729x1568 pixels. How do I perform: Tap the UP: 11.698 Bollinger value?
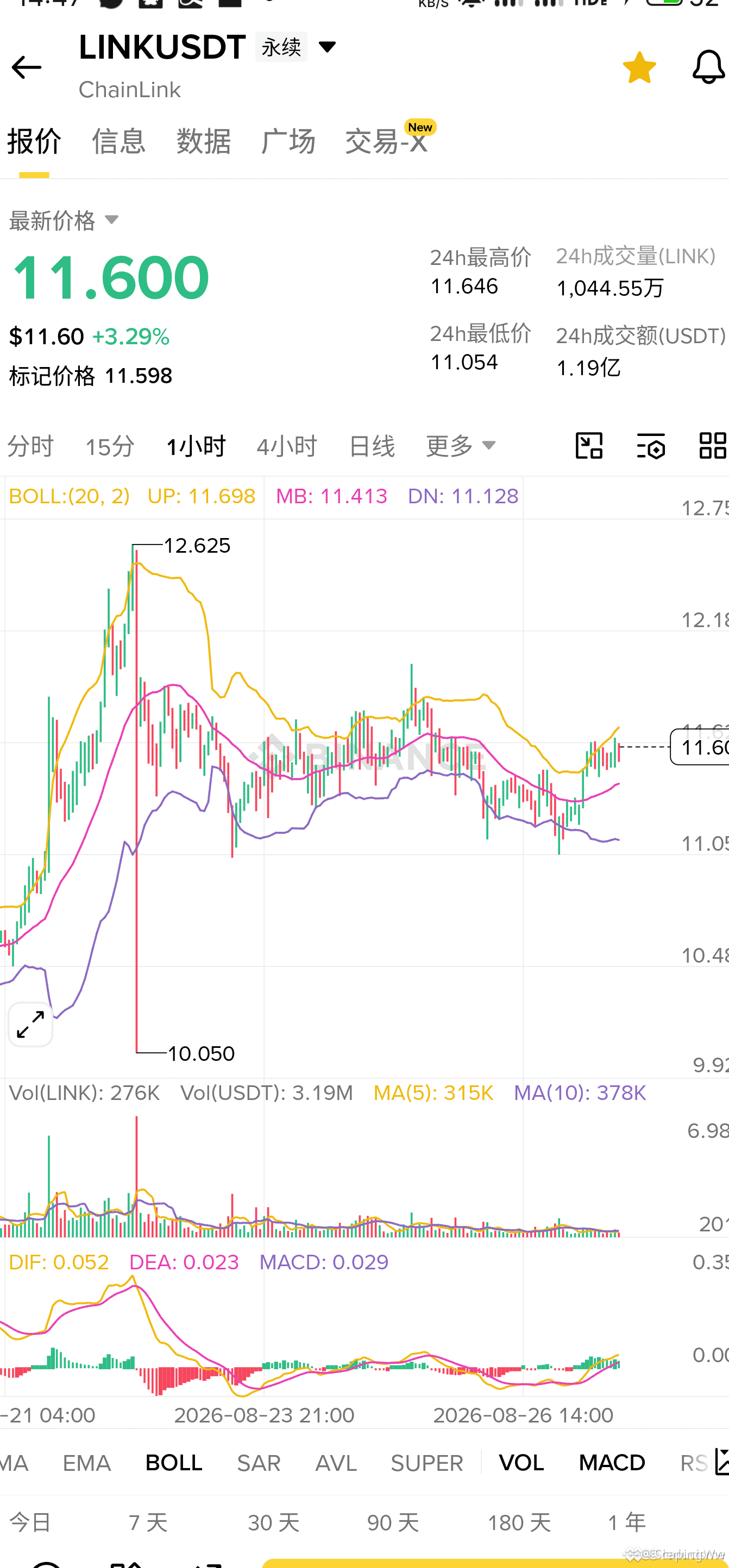tap(202, 496)
